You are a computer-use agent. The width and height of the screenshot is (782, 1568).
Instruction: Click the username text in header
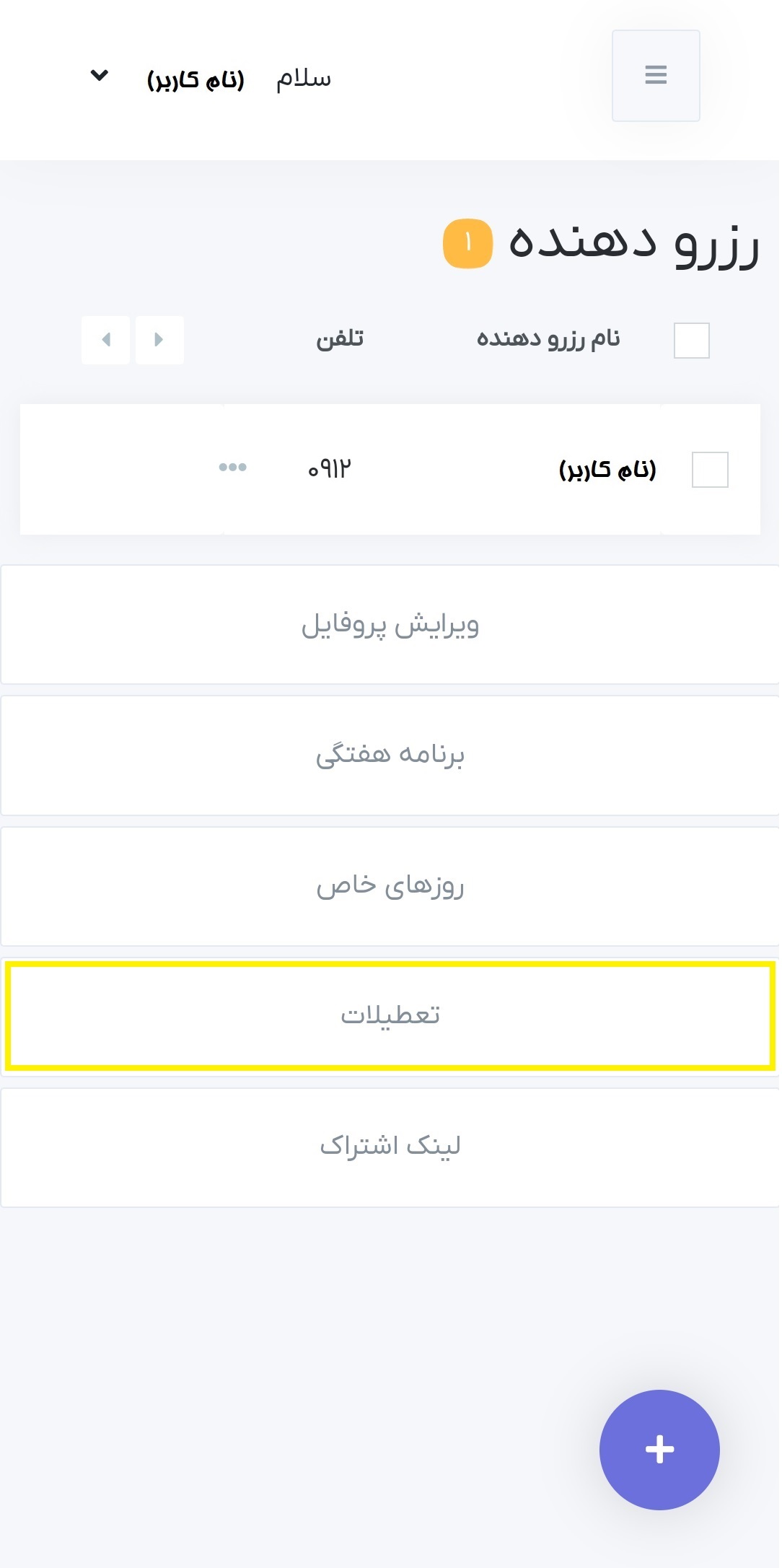coord(195,79)
